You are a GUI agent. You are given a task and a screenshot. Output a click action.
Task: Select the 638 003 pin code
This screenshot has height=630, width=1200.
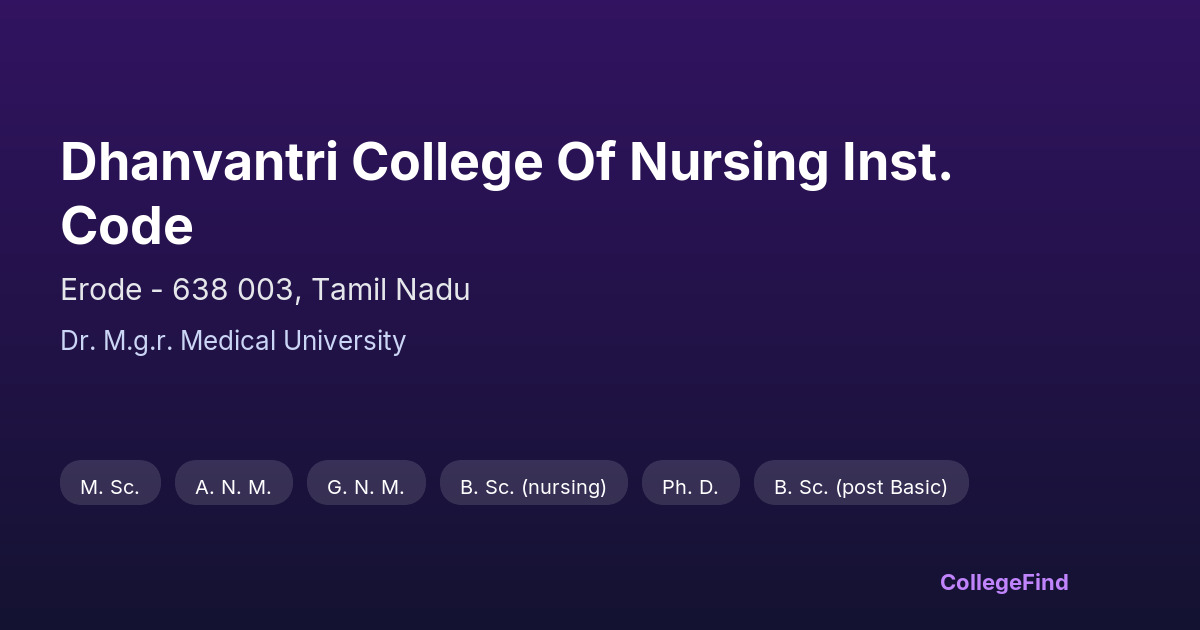pyautogui.click(x=234, y=290)
